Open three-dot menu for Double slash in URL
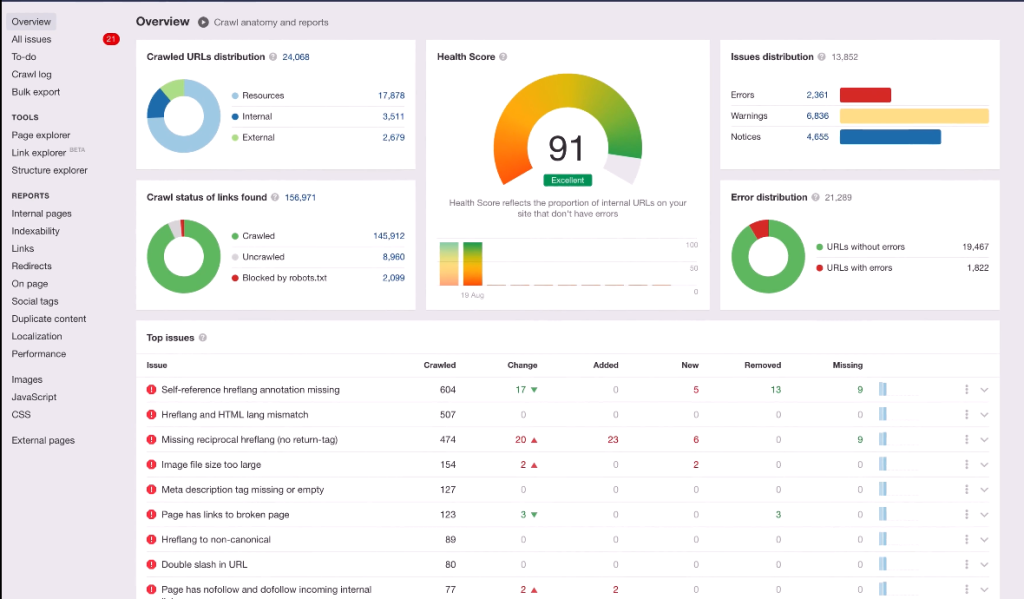1024x599 pixels. (x=967, y=564)
